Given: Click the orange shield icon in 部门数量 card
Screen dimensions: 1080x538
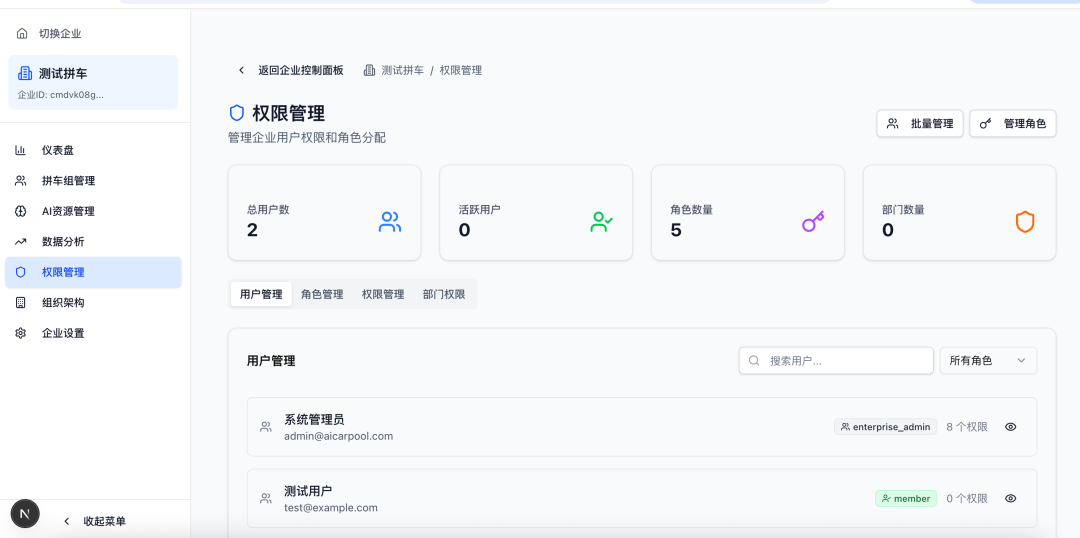Looking at the screenshot, I should (x=1025, y=222).
